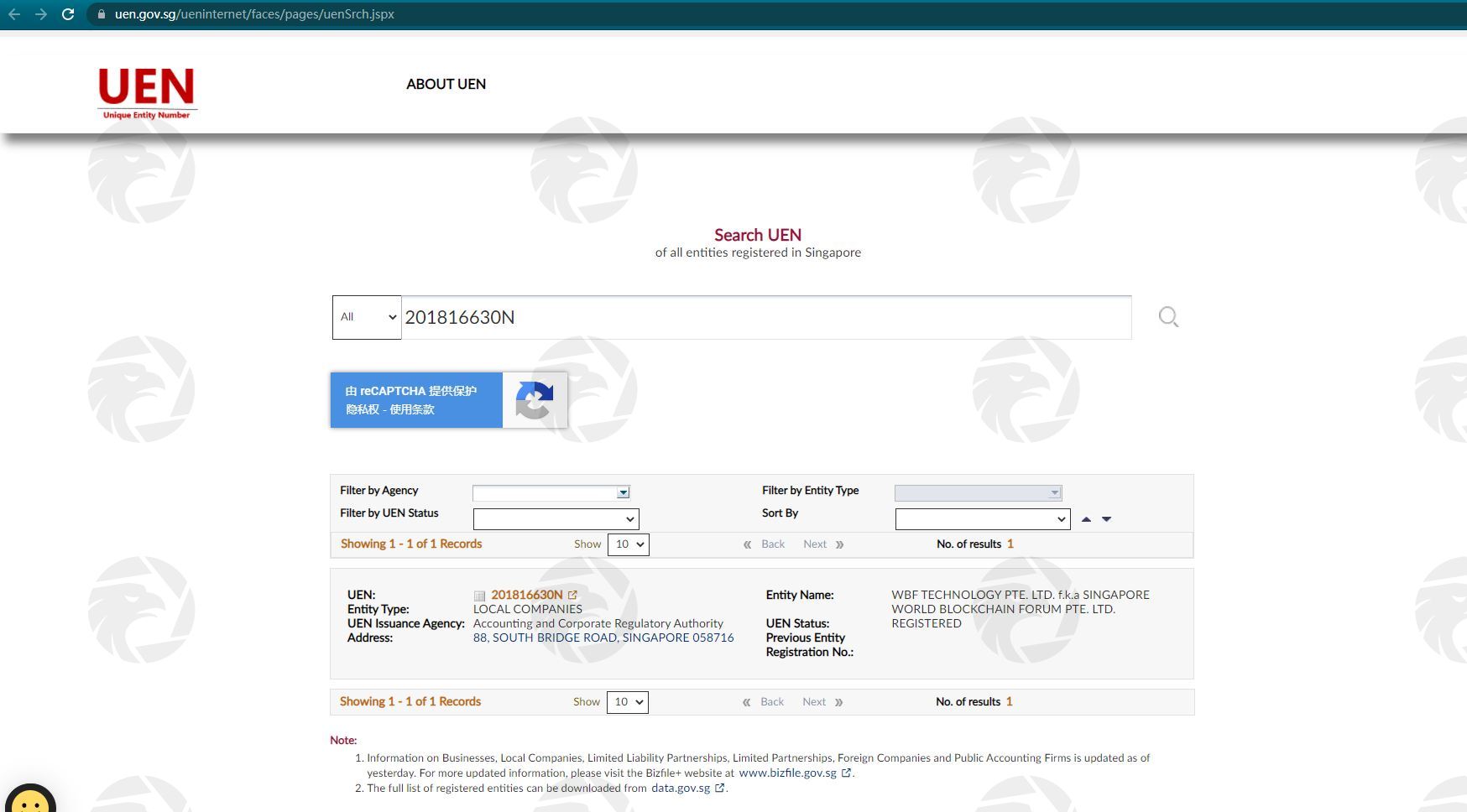Click the browser back arrow

tap(13, 14)
